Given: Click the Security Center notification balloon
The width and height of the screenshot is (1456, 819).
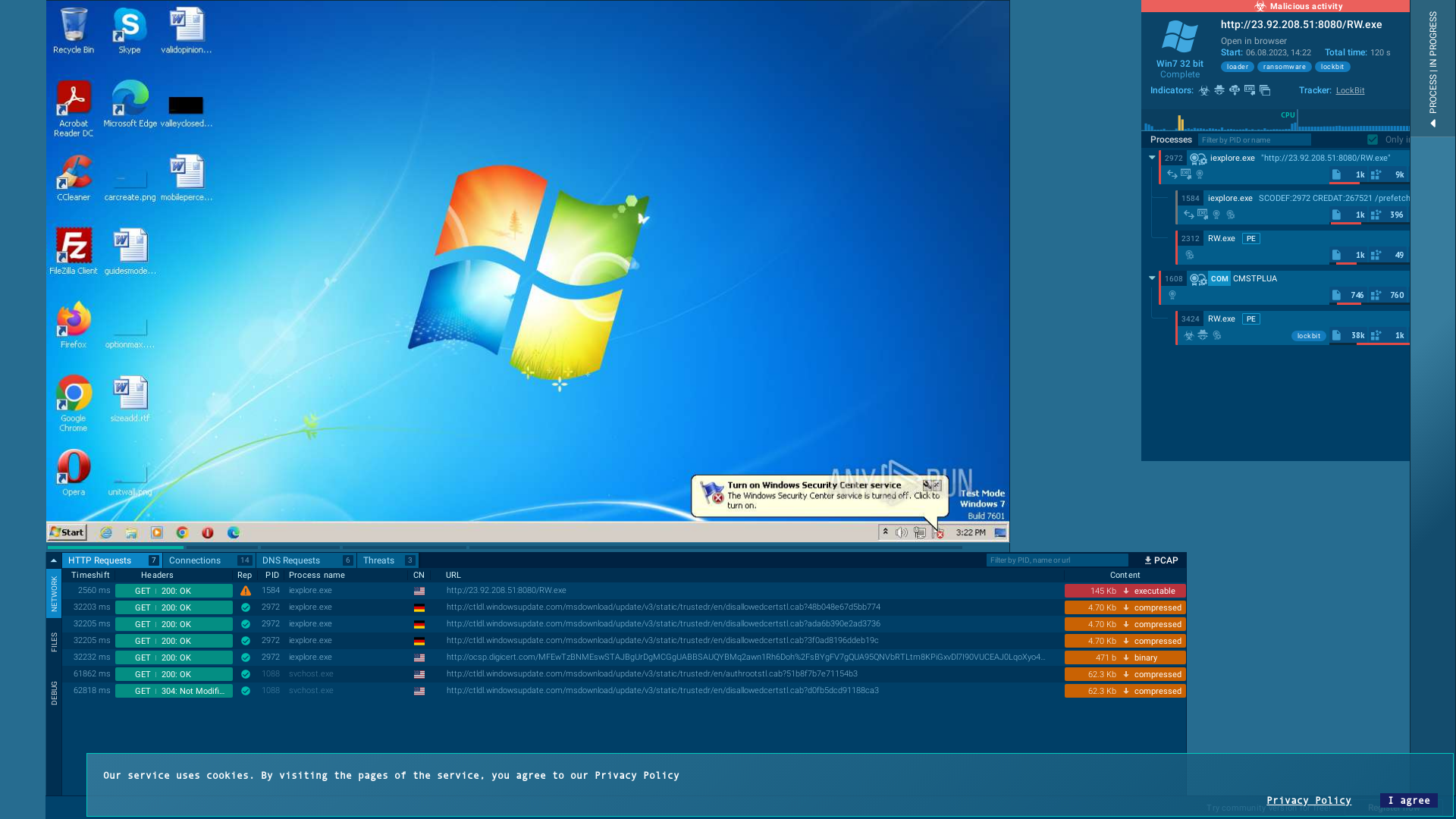Looking at the screenshot, I should 819,496.
